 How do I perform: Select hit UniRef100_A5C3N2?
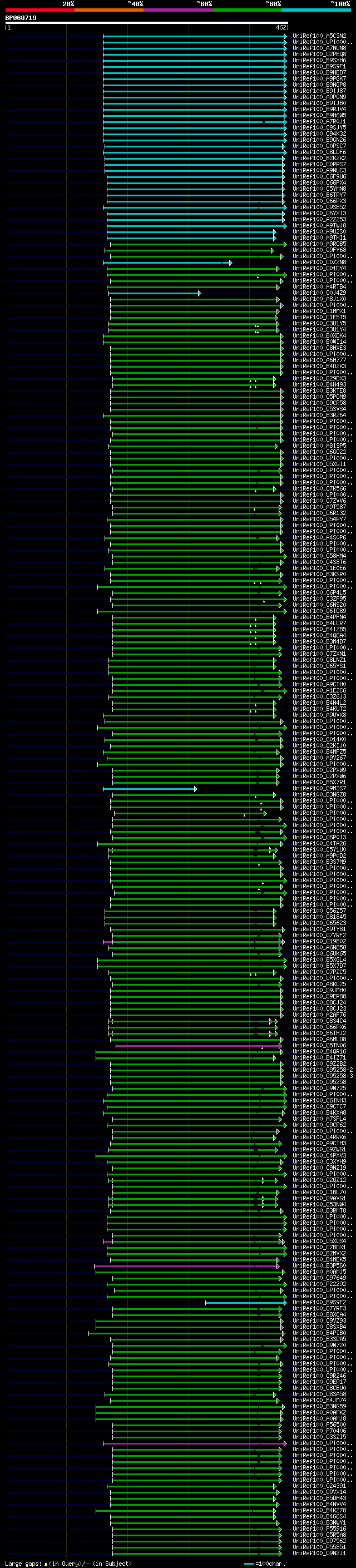319,36
